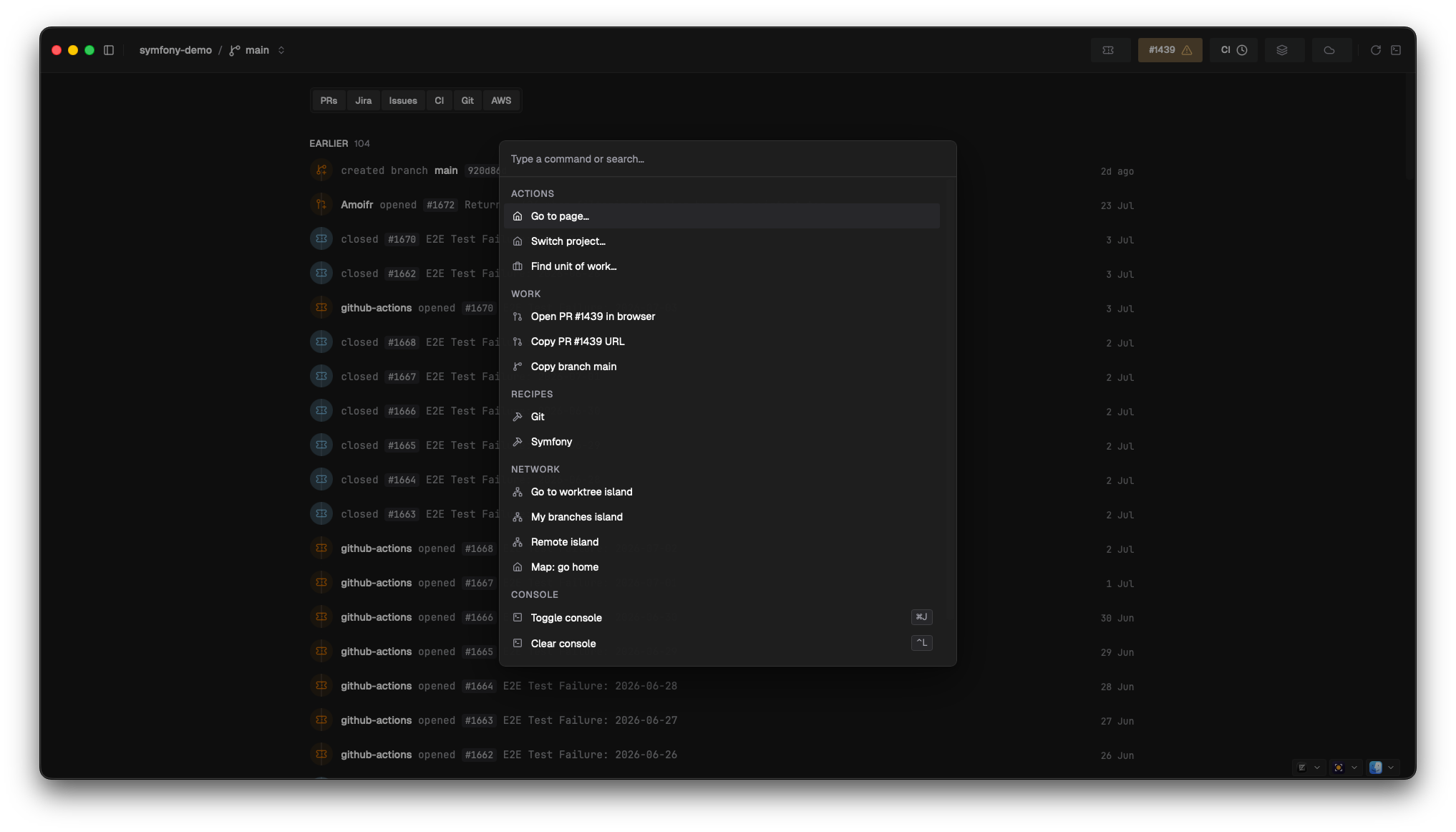Select Remote island

click(x=722, y=542)
